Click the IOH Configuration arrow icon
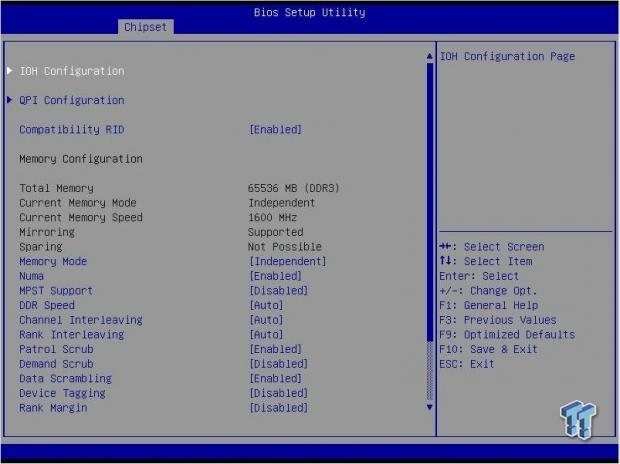 (x=10, y=71)
